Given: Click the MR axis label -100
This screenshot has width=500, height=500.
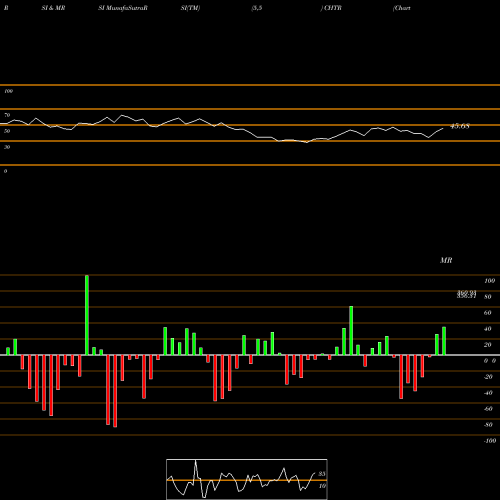Looking at the screenshot, I should point(490,441).
